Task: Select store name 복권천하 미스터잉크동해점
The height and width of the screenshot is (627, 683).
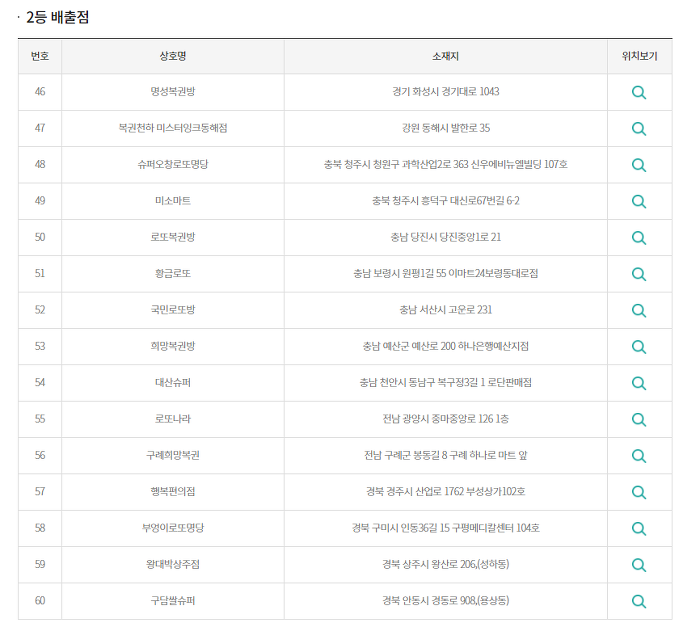Action: 173,128
